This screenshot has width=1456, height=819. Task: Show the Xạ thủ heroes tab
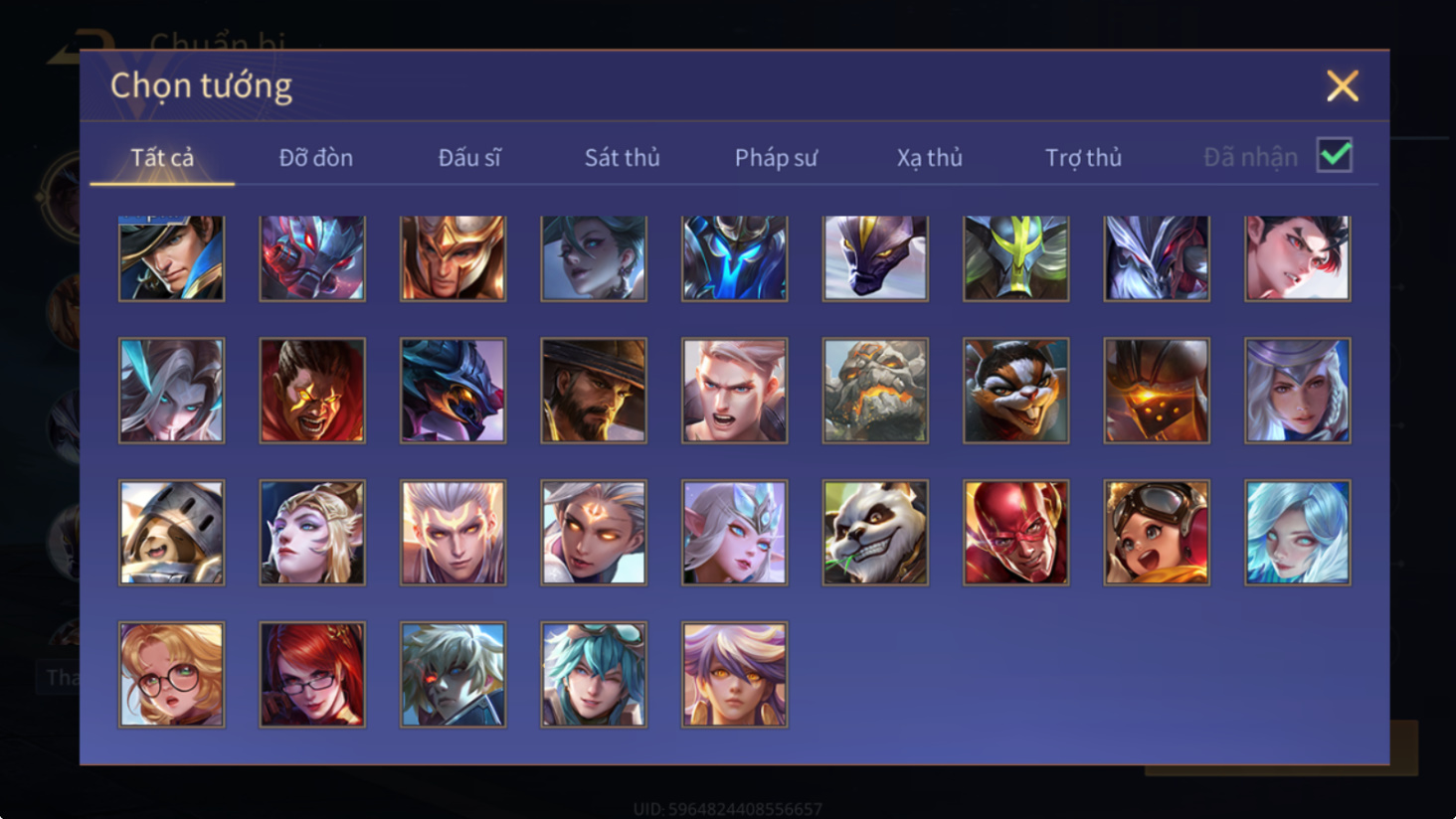point(929,157)
